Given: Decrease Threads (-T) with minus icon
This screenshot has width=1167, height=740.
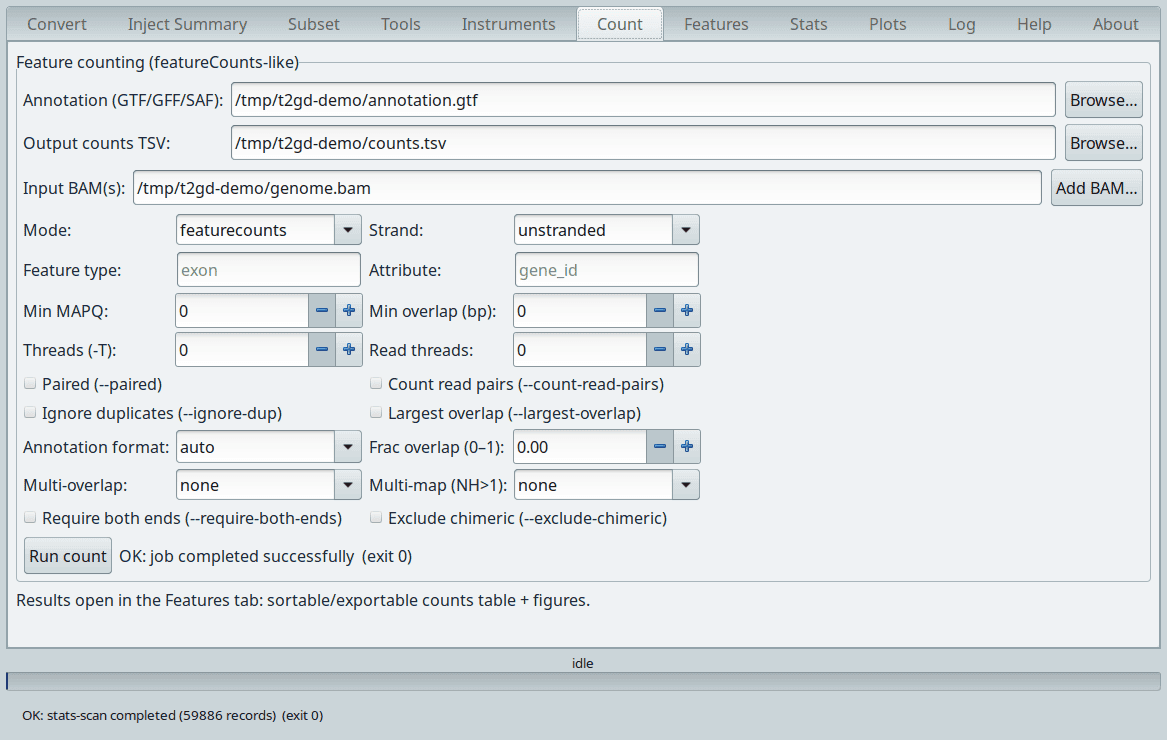Looking at the screenshot, I should point(322,349).
